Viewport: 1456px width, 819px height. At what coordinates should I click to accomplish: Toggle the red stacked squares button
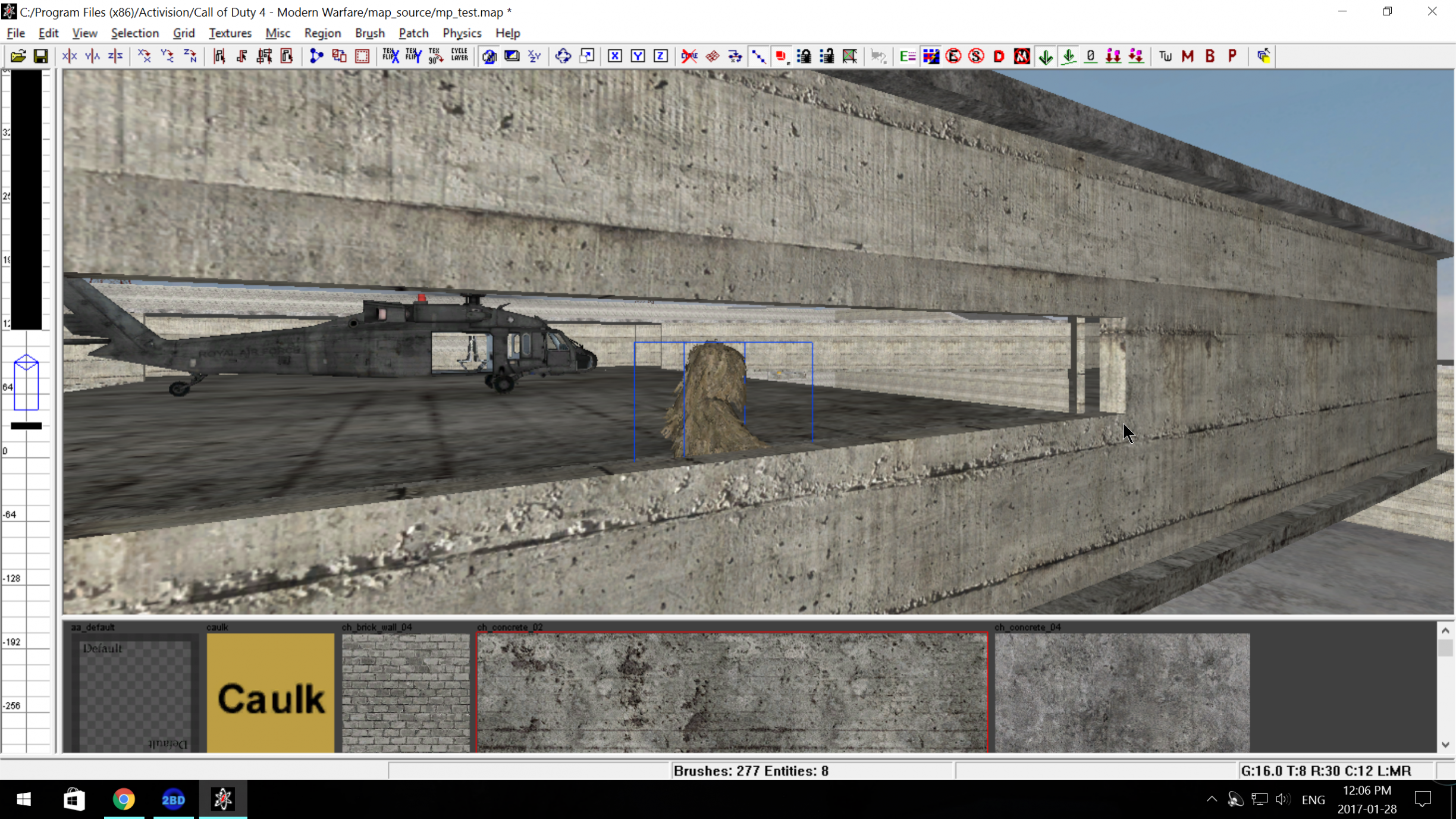[782, 56]
